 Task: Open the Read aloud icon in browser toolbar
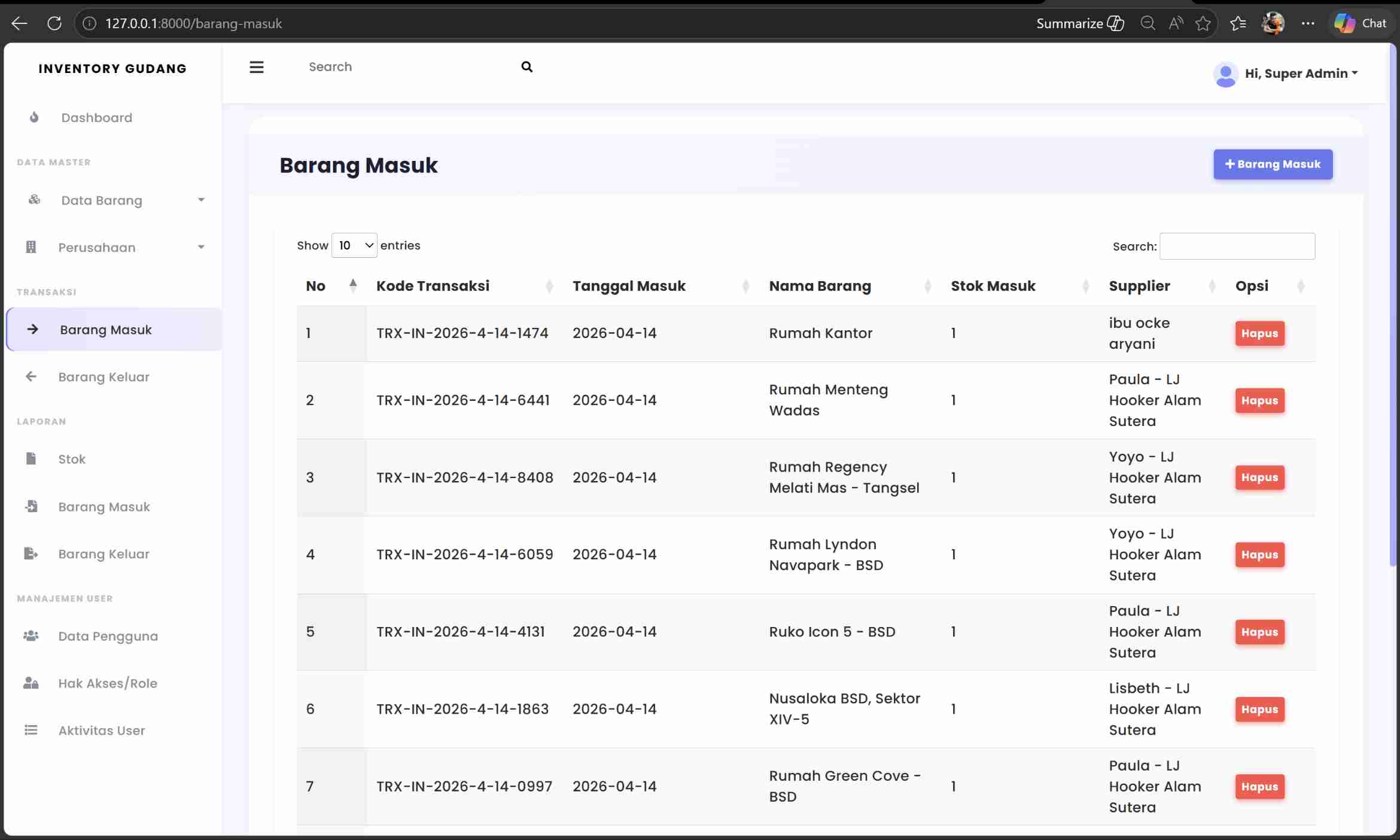click(x=1176, y=23)
